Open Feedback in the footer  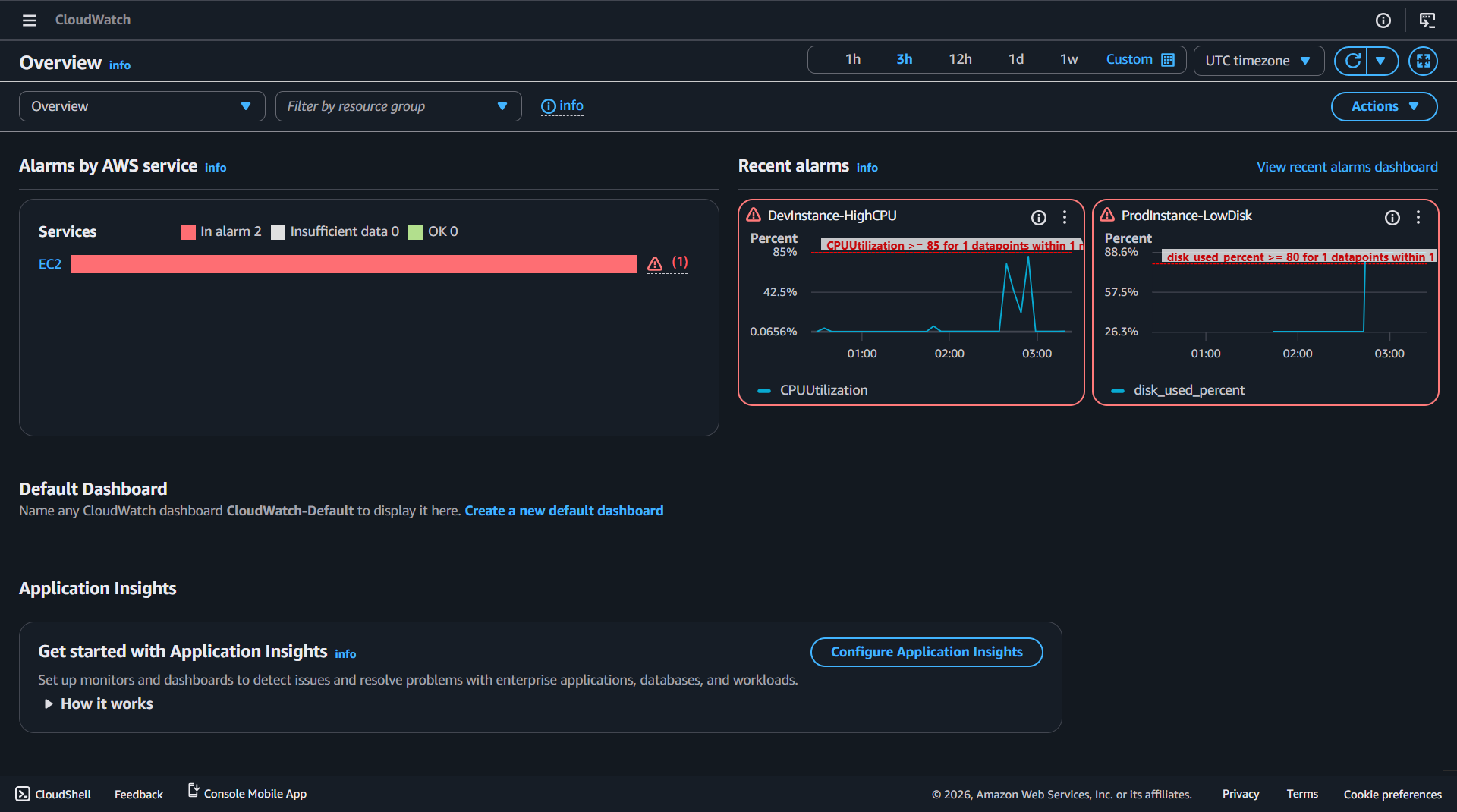139,794
